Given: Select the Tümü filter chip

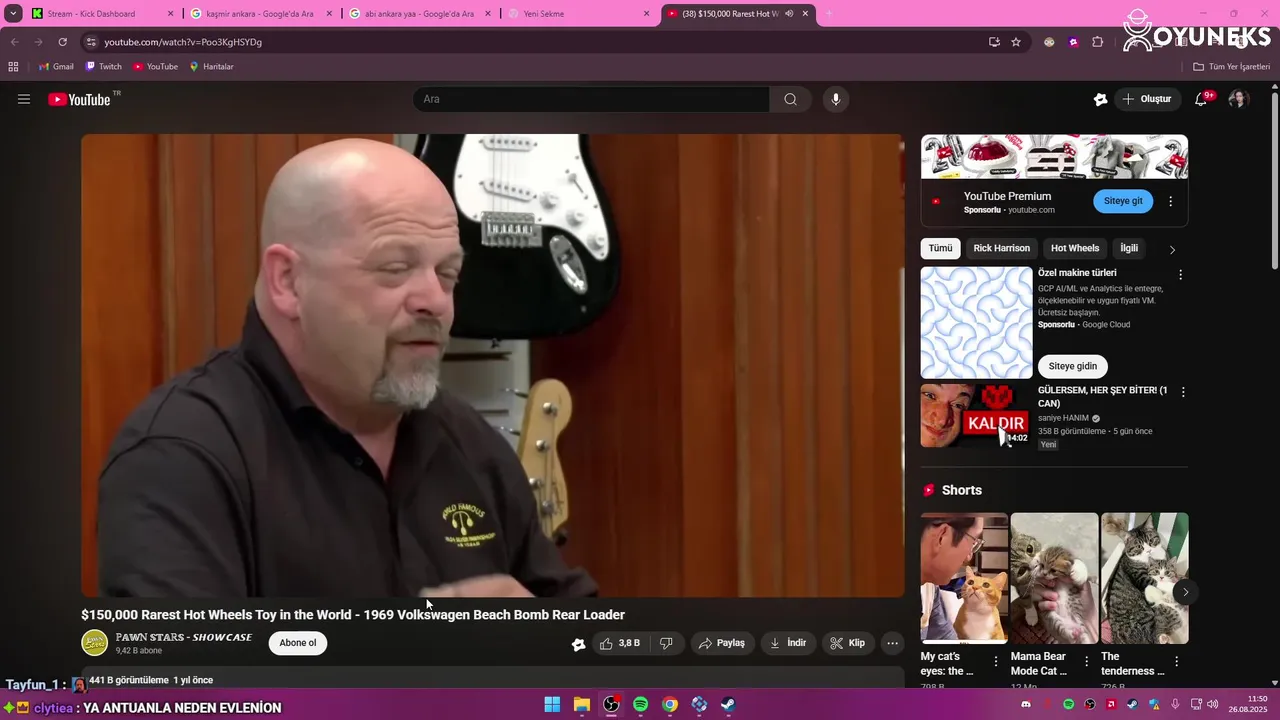Looking at the screenshot, I should 940,248.
